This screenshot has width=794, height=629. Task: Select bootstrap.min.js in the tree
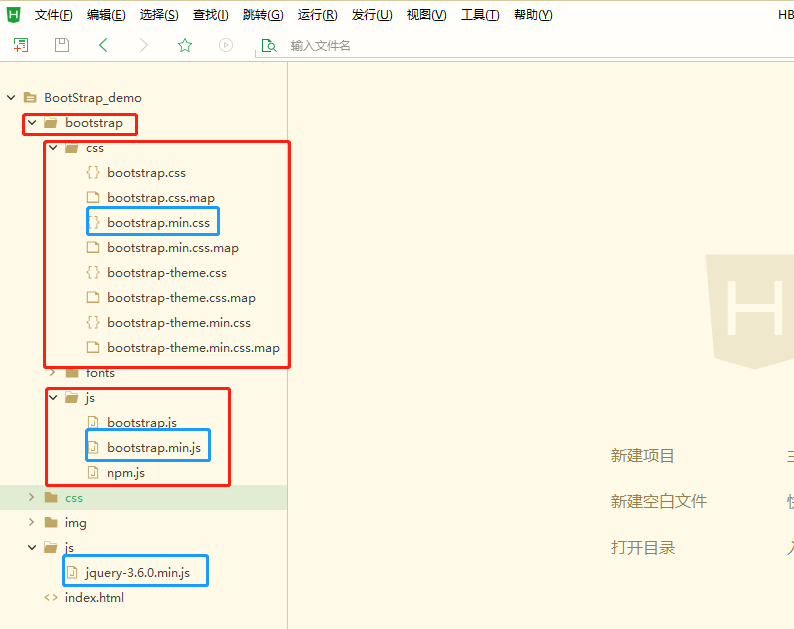[154, 447]
